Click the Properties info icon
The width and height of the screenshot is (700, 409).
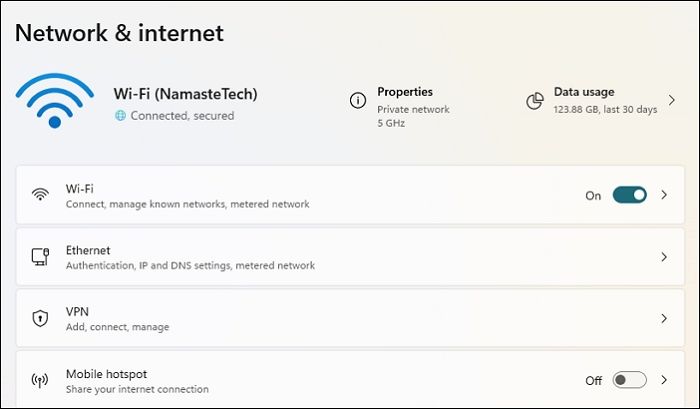click(357, 100)
